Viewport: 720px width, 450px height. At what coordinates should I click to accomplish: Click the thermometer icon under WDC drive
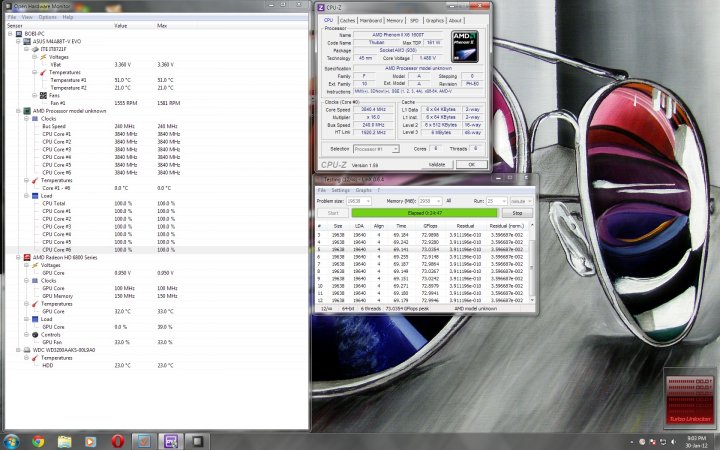[35, 358]
